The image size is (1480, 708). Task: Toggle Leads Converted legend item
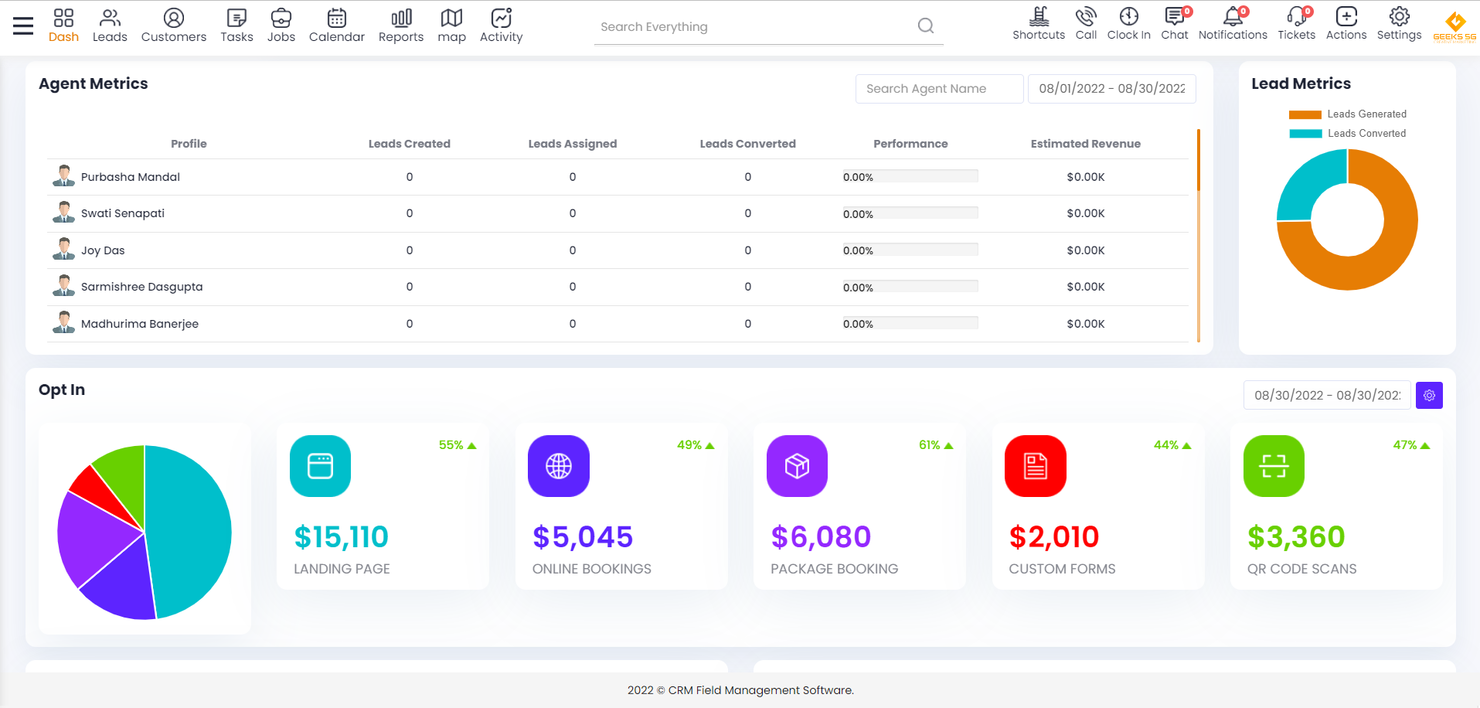pyautogui.click(x=1347, y=133)
